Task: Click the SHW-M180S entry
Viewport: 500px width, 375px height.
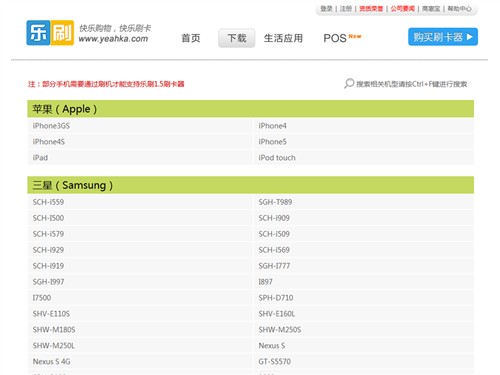Action: (54, 330)
